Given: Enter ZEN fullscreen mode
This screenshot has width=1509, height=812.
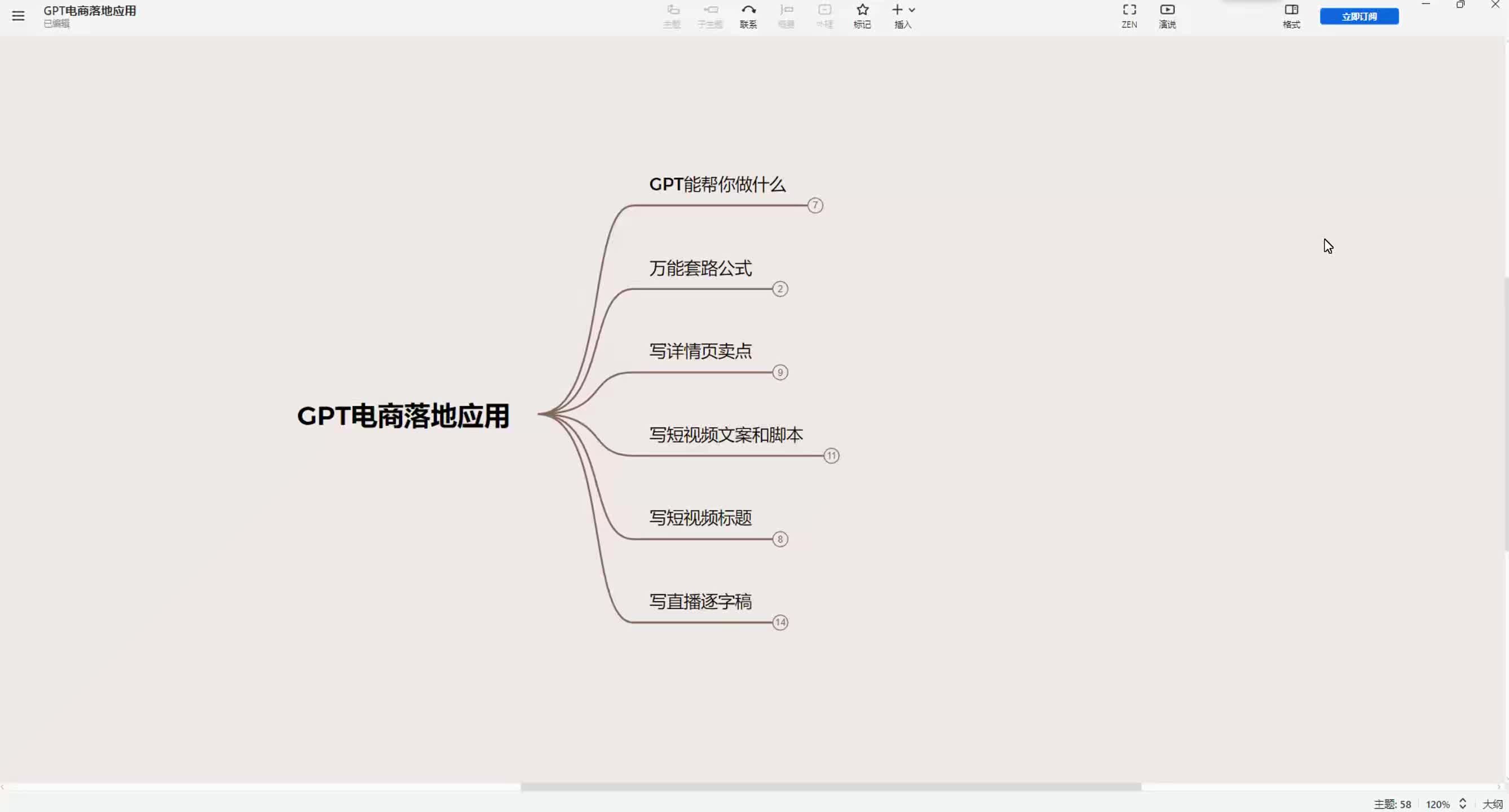Looking at the screenshot, I should [1129, 16].
